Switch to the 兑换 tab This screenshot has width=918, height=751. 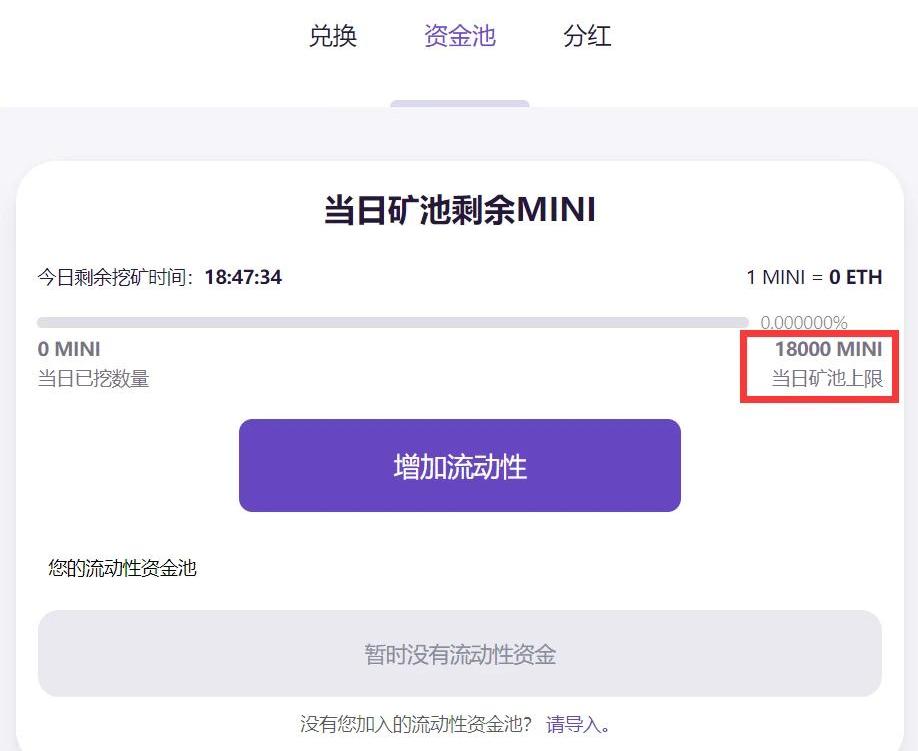pos(333,37)
